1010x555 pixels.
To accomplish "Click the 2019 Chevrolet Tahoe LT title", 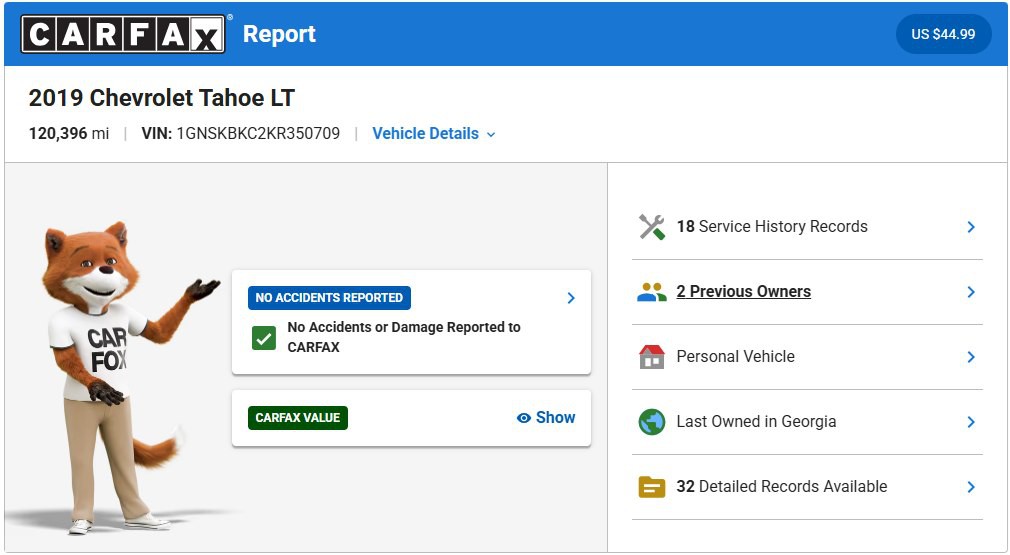I will [x=162, y=98].
